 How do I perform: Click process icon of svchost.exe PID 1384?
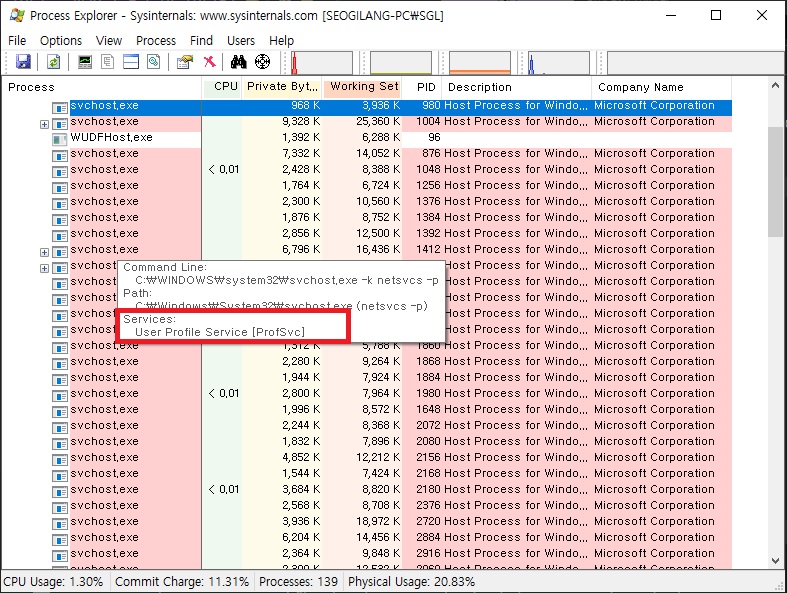[x=60, y=220]
